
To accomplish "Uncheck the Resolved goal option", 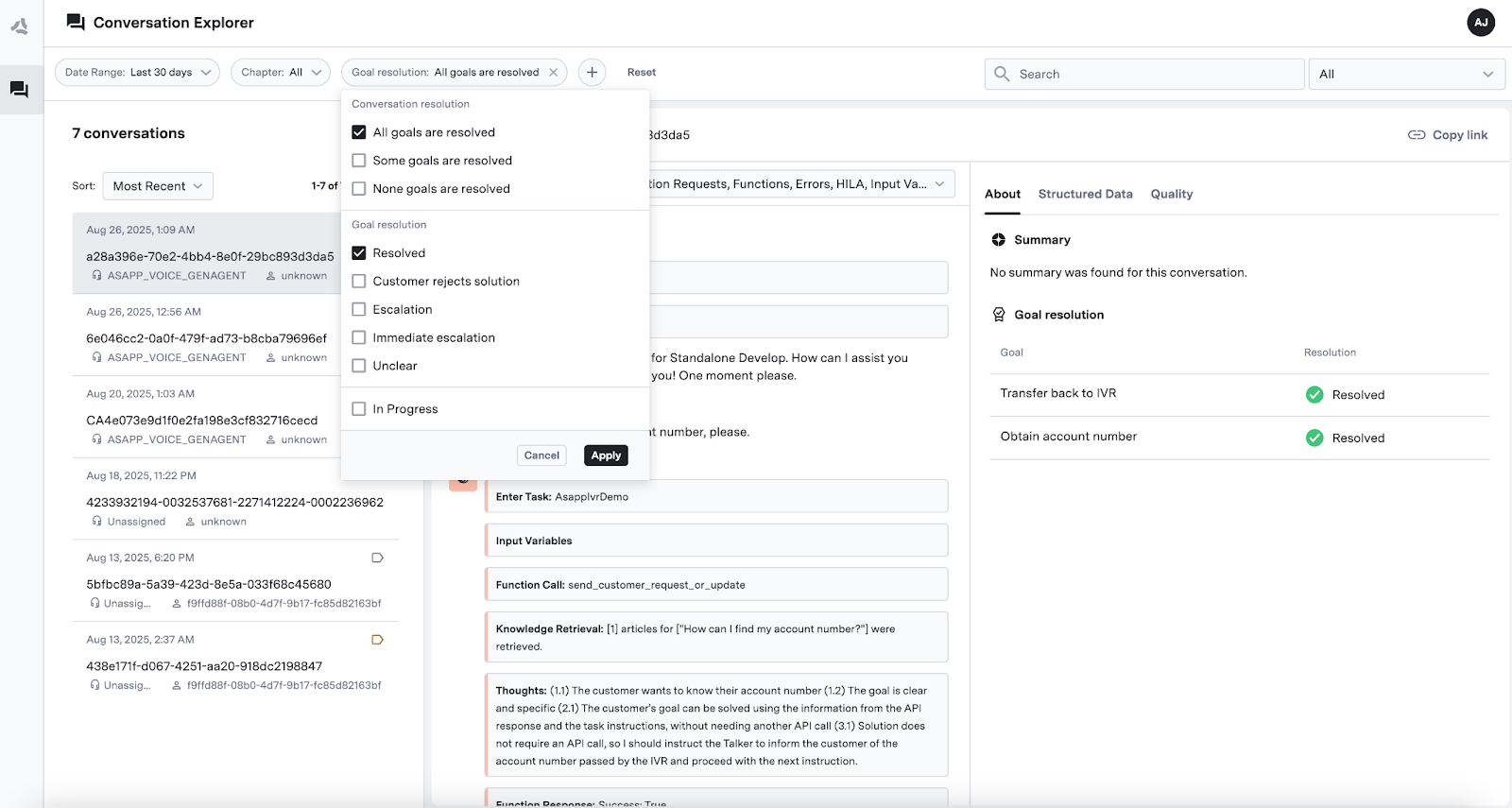I will (359, 253).
